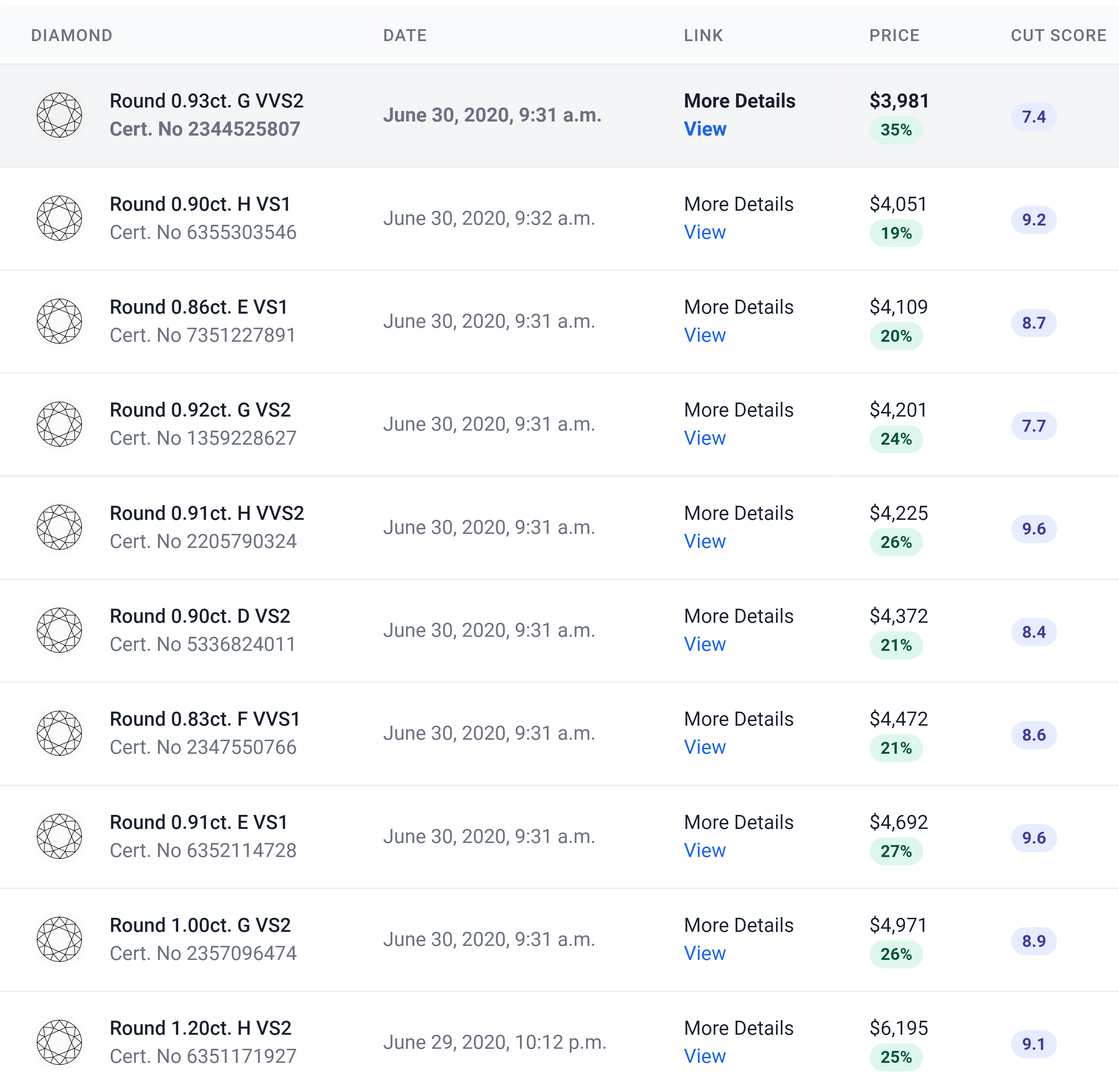
Task: Click View link for Round 0.91ct E VS1
Action: pyautogui.click(x=705, y=851)
